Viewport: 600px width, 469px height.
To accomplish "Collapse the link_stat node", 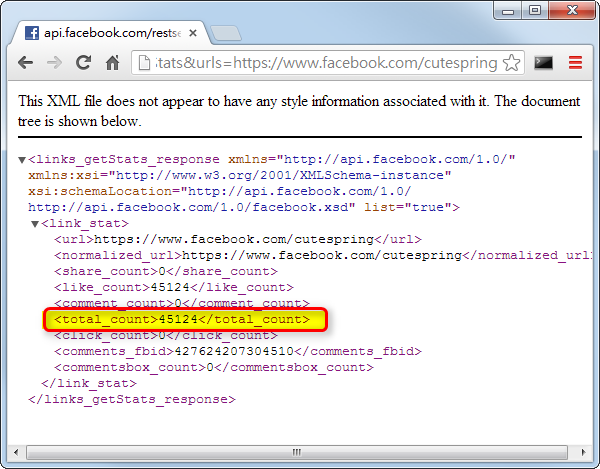I will (x=35, y=224).
